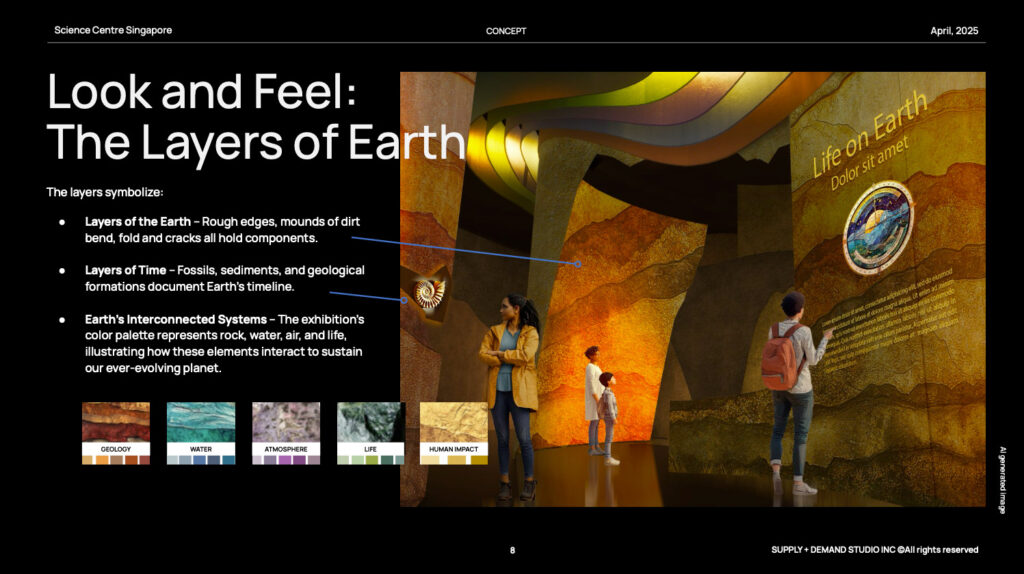Click the 'Layers of the Earth' bullet heading
The image size is (1024, 574).
[x=138, y=221]
